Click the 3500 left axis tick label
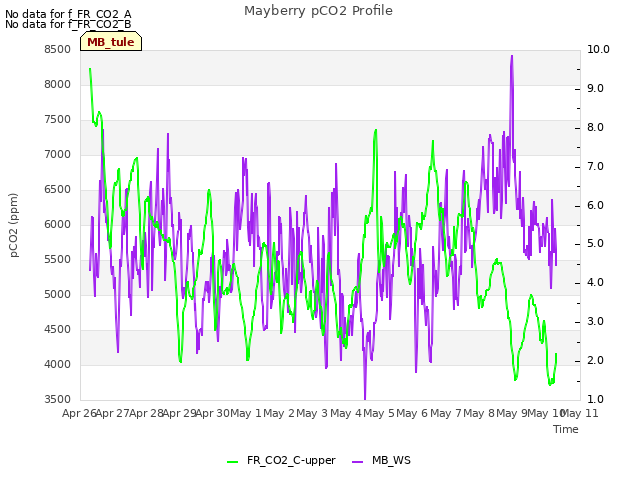Viewport: 640px width, 480px height. pos(58,400)
